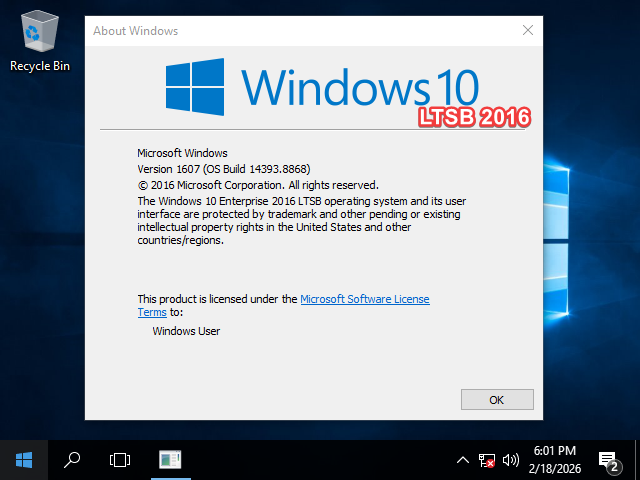Open taskbar search magnifier

(72, 460)
